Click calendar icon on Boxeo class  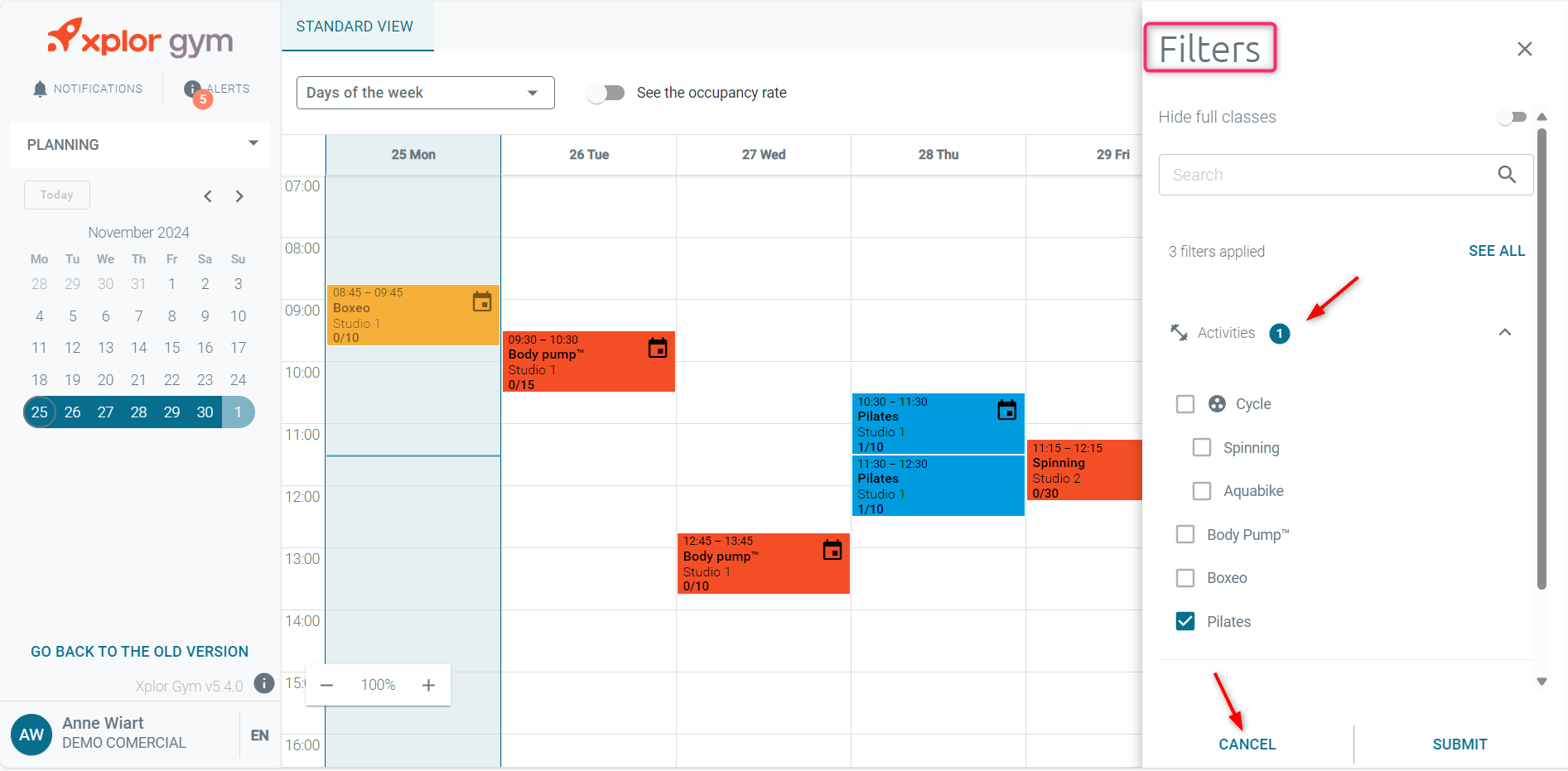click(482, 301)
